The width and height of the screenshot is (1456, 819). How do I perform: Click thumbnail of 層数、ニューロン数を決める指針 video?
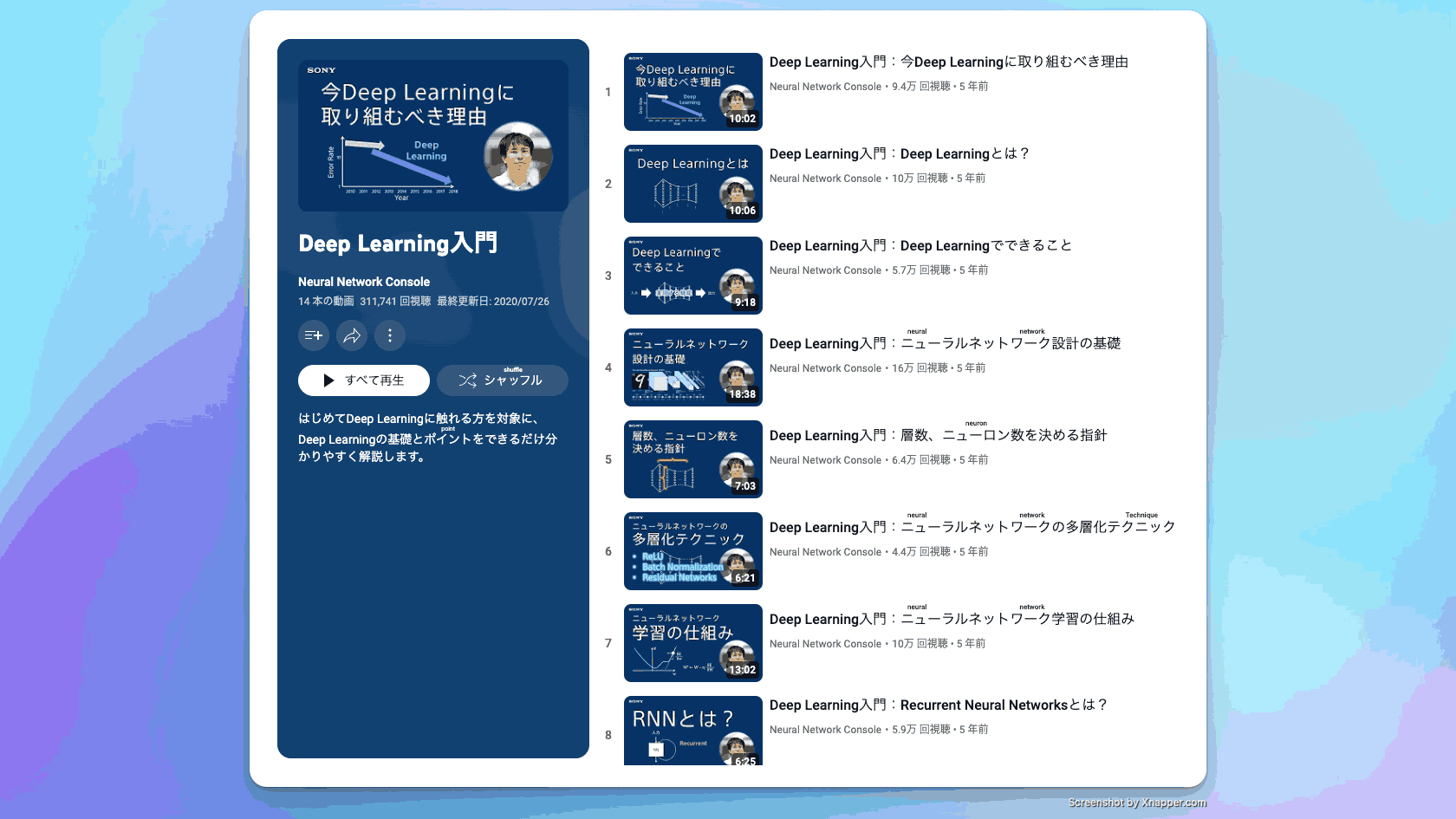692,459
